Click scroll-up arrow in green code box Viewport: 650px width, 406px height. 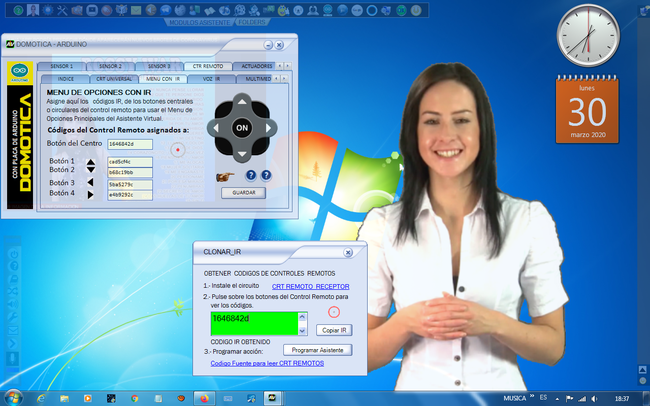(x=302, y=317)
